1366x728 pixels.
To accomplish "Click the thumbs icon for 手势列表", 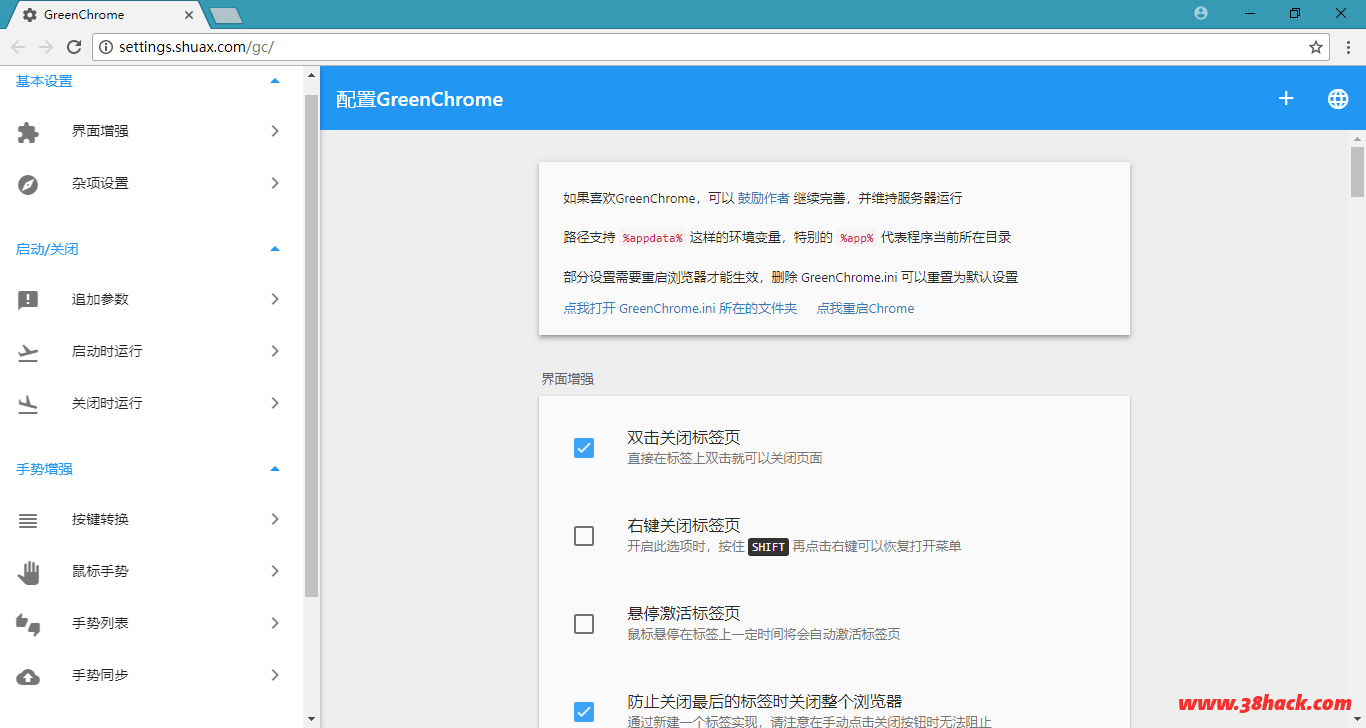I will [28, 625].
